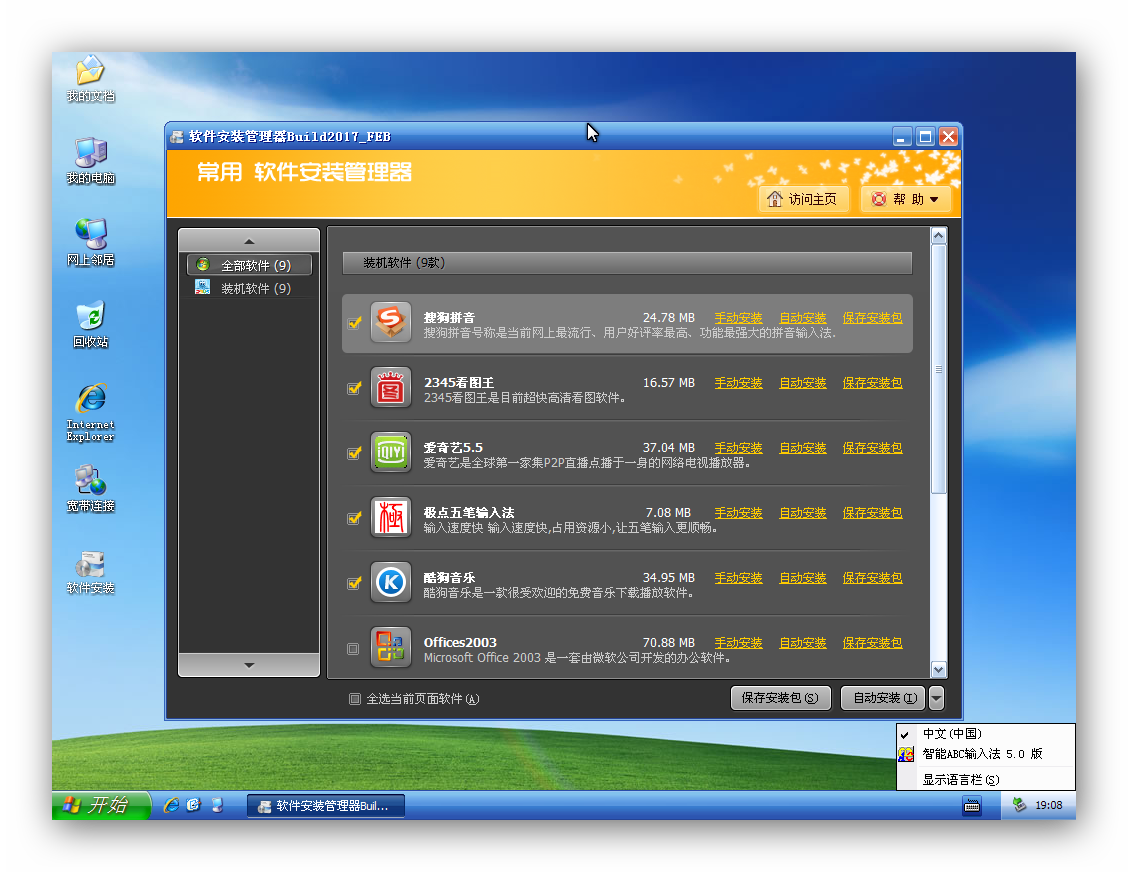The height and width of the screenshot is (872, 1128).
Task: Select 网上邻居 desktop icon
Action: point(91,242)
